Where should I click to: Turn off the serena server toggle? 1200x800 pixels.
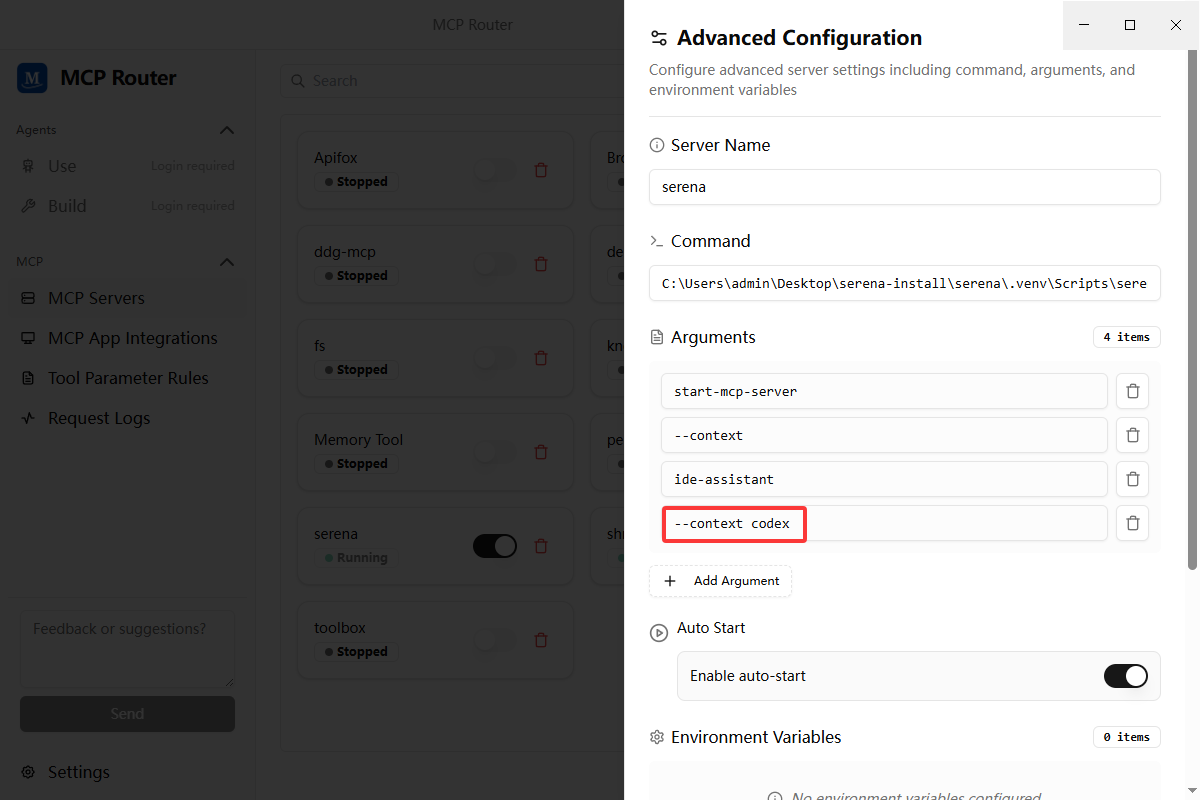point(494,546)
